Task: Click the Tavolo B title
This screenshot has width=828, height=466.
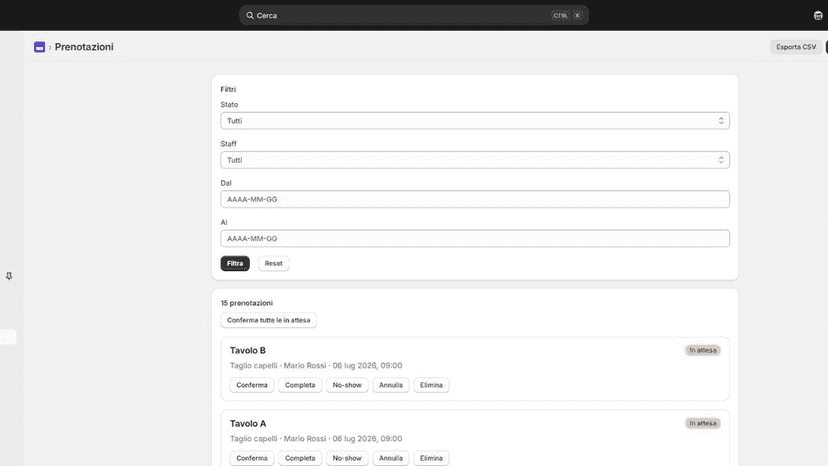Action: 248,350
